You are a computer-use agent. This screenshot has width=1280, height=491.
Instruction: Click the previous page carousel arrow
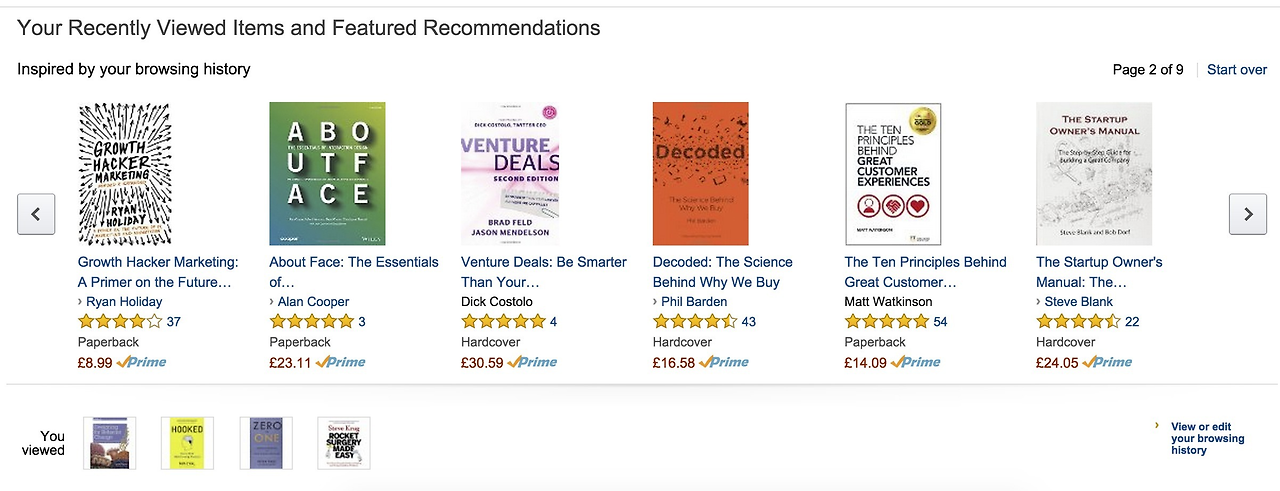coord(36,214)
